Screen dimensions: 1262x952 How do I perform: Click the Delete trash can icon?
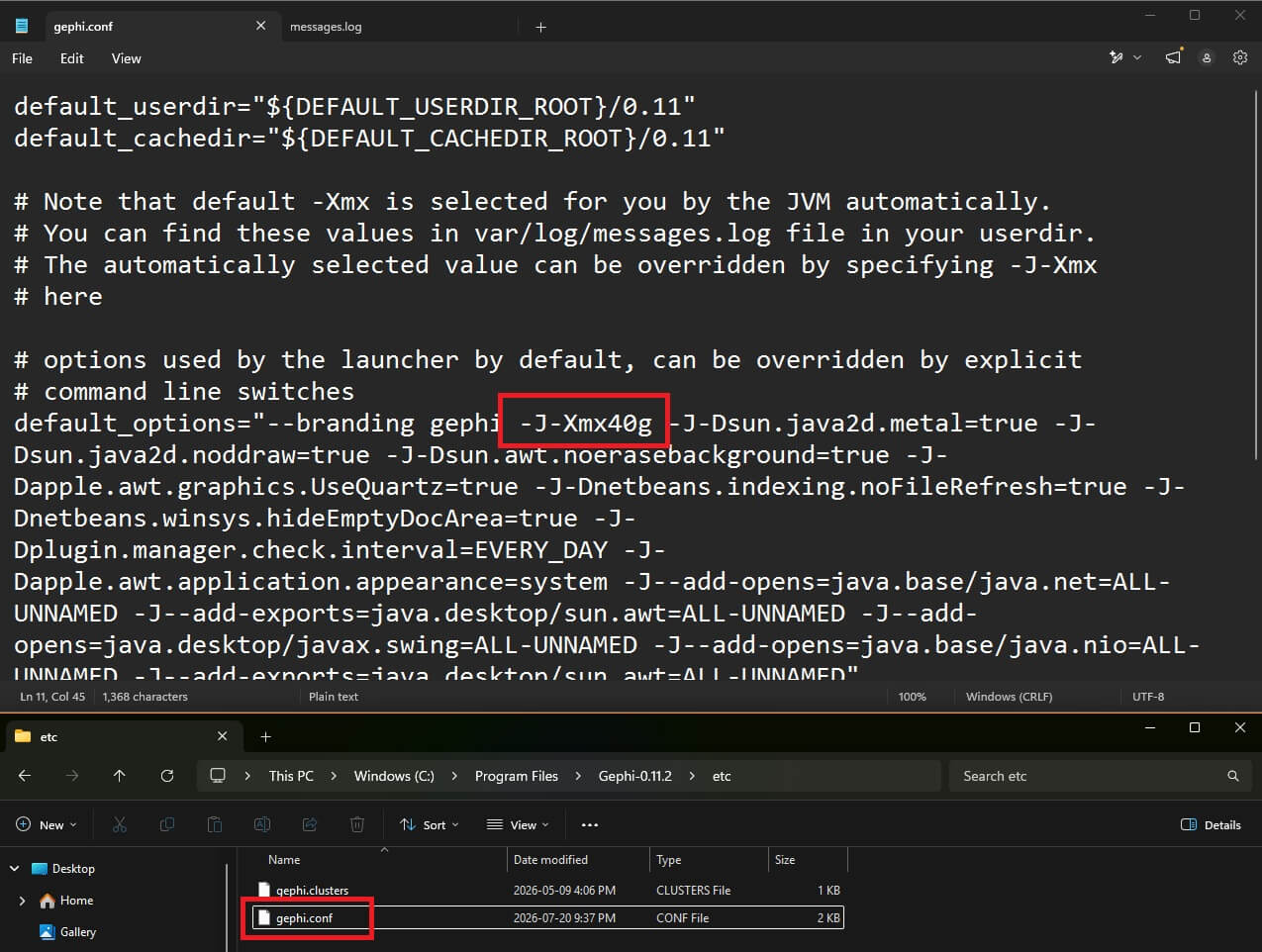(x=357, y=824)
